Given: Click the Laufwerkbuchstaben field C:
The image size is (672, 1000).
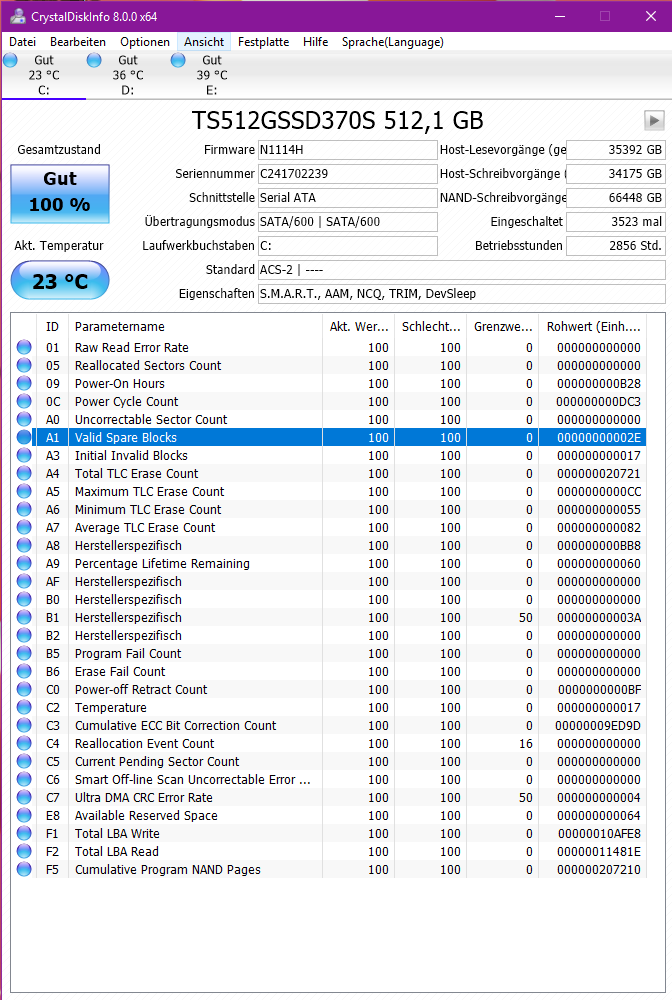Looking at the screenshot, I should tap(347, 246).
